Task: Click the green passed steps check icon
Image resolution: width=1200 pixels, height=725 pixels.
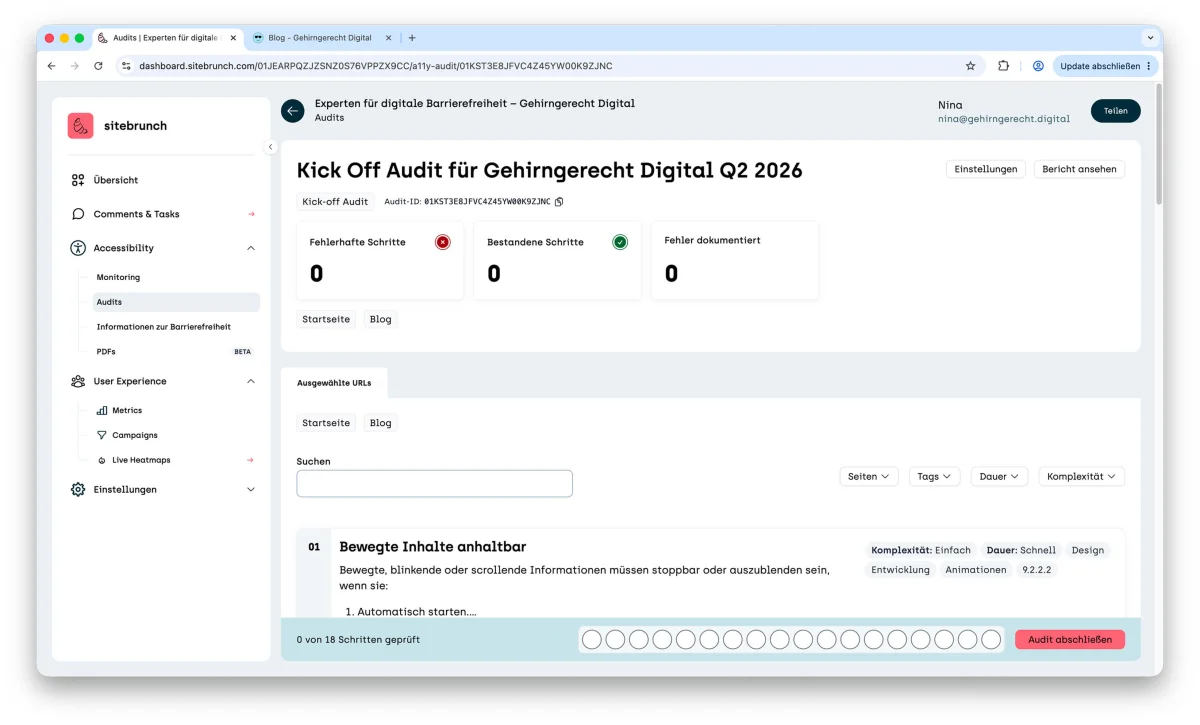Action: point(620,242)
